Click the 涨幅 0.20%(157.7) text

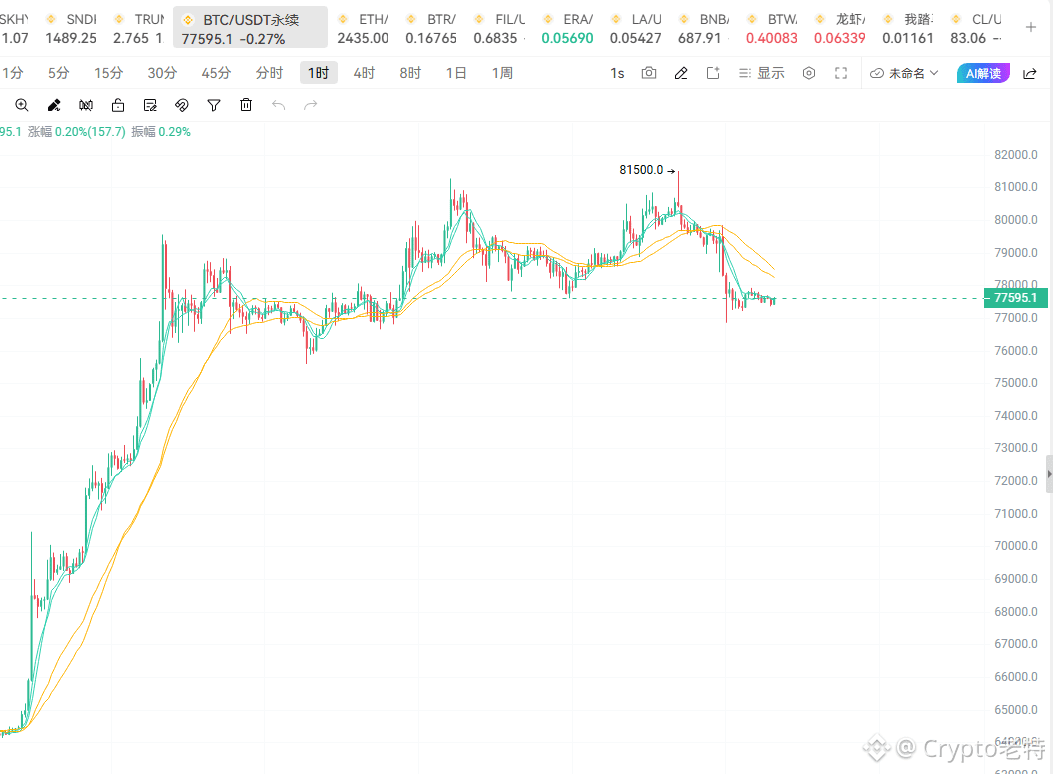[x=77, y=132]
